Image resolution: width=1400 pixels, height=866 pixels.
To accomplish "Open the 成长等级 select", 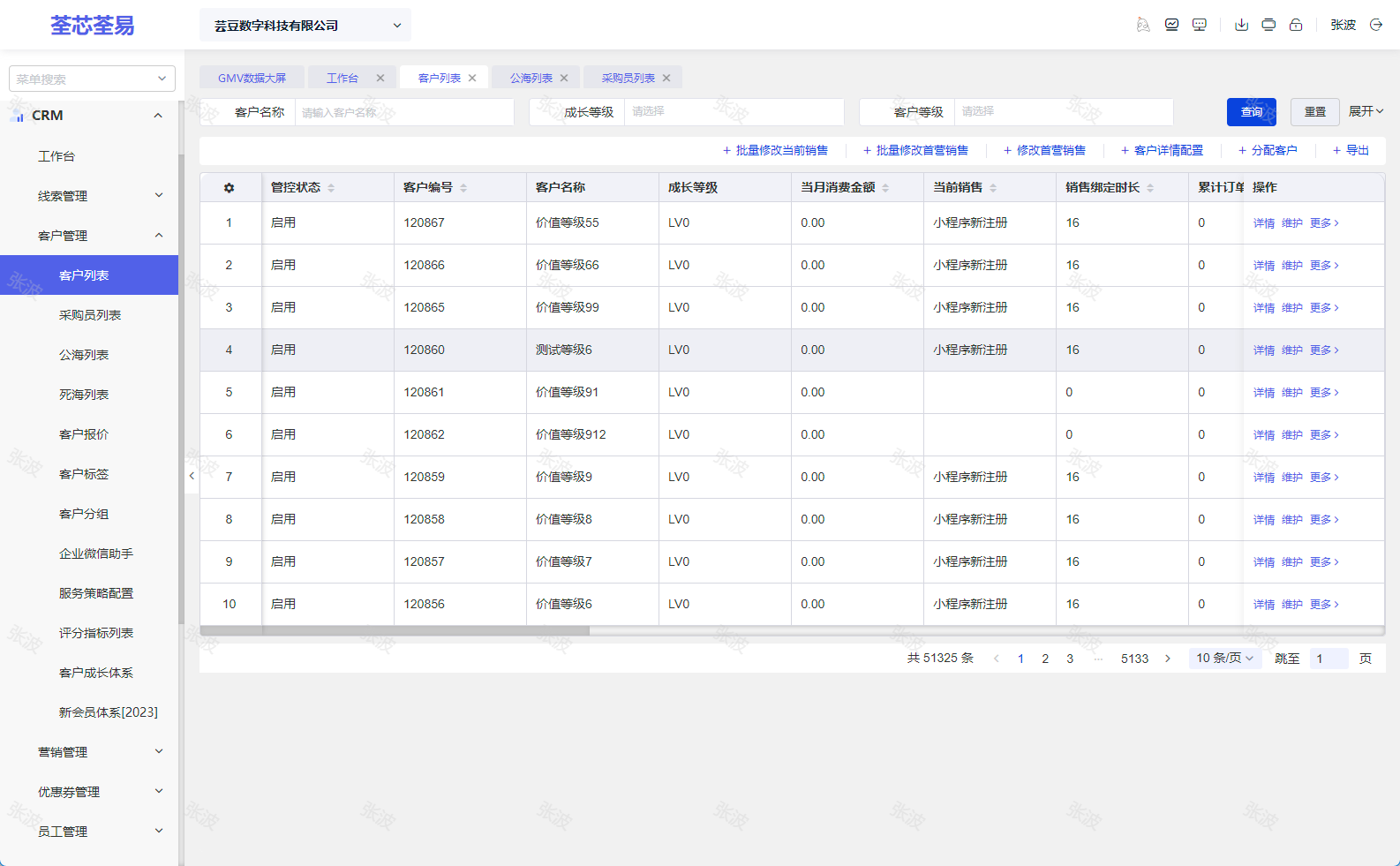I will tap(734, 112).
